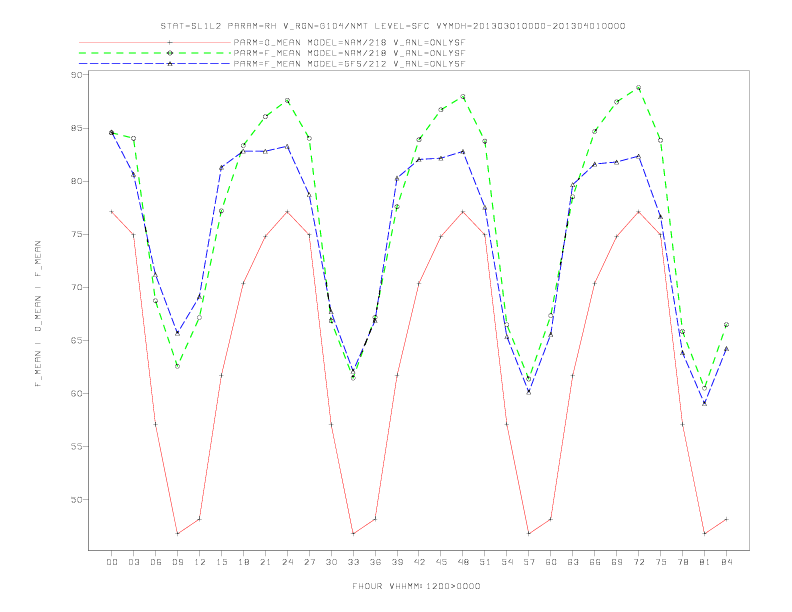The width and height of the screenshot is (792, 612).
Task: Click x-axis tick label 57
Action: 529,562
